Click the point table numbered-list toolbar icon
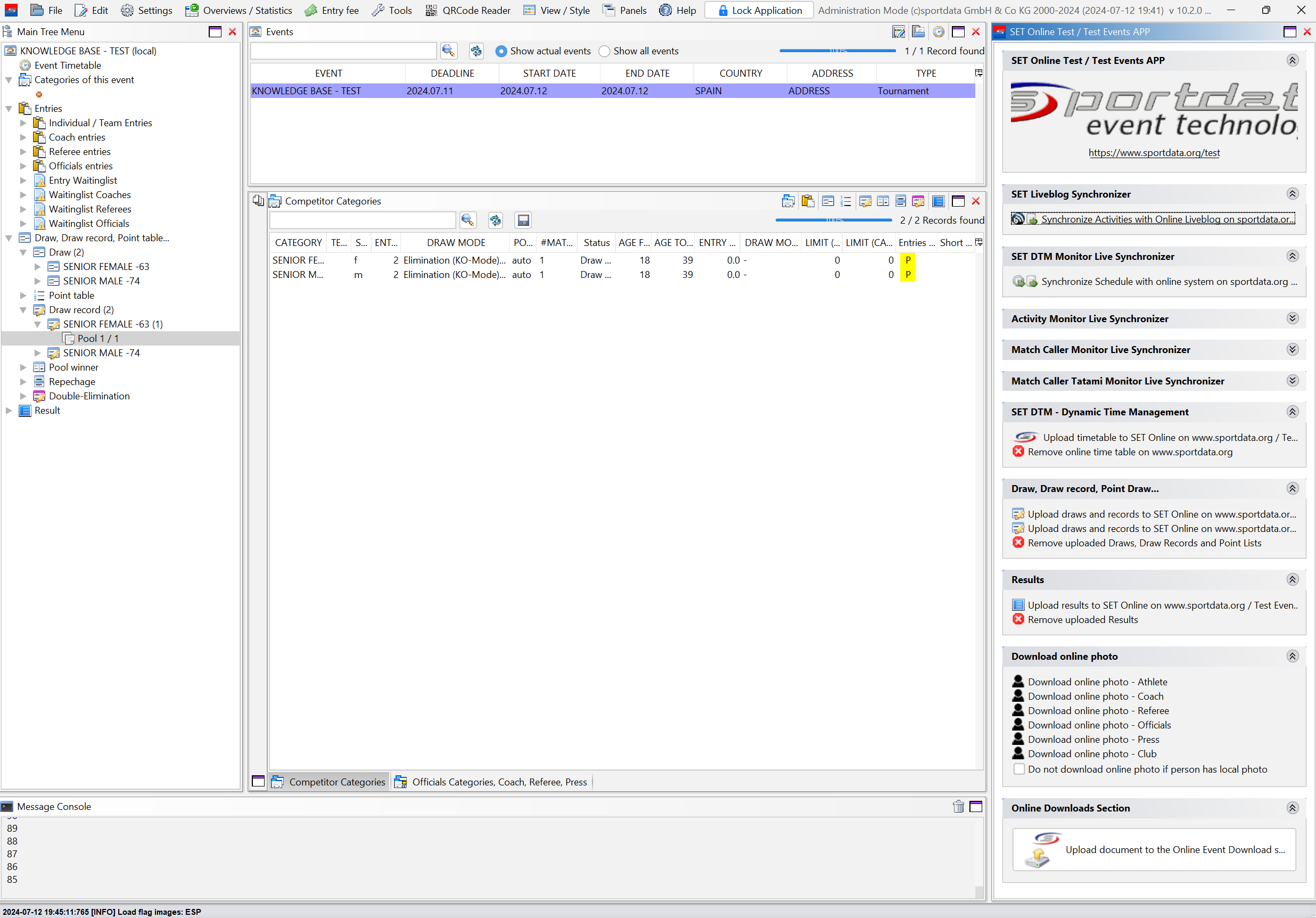This screenshot has height=918, width=1316. pos(845,201)
